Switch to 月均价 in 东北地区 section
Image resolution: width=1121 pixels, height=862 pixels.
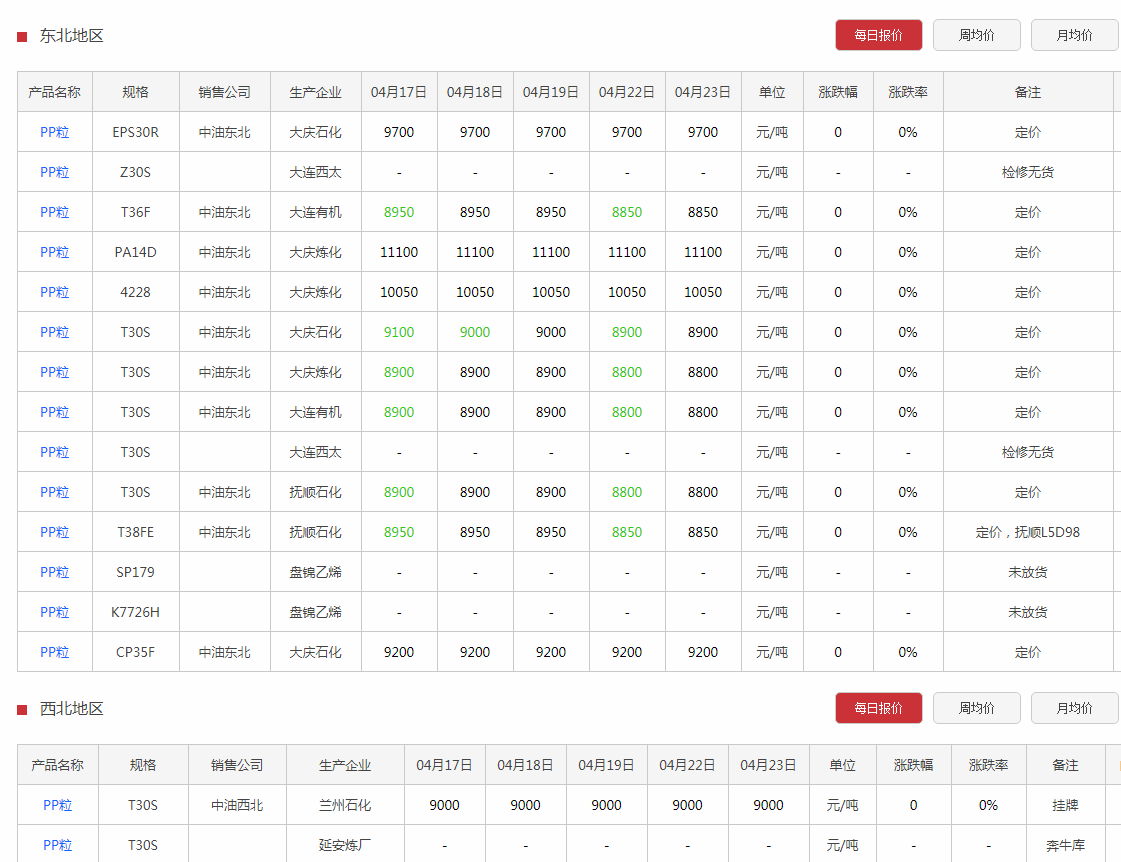coord(1074,35)
